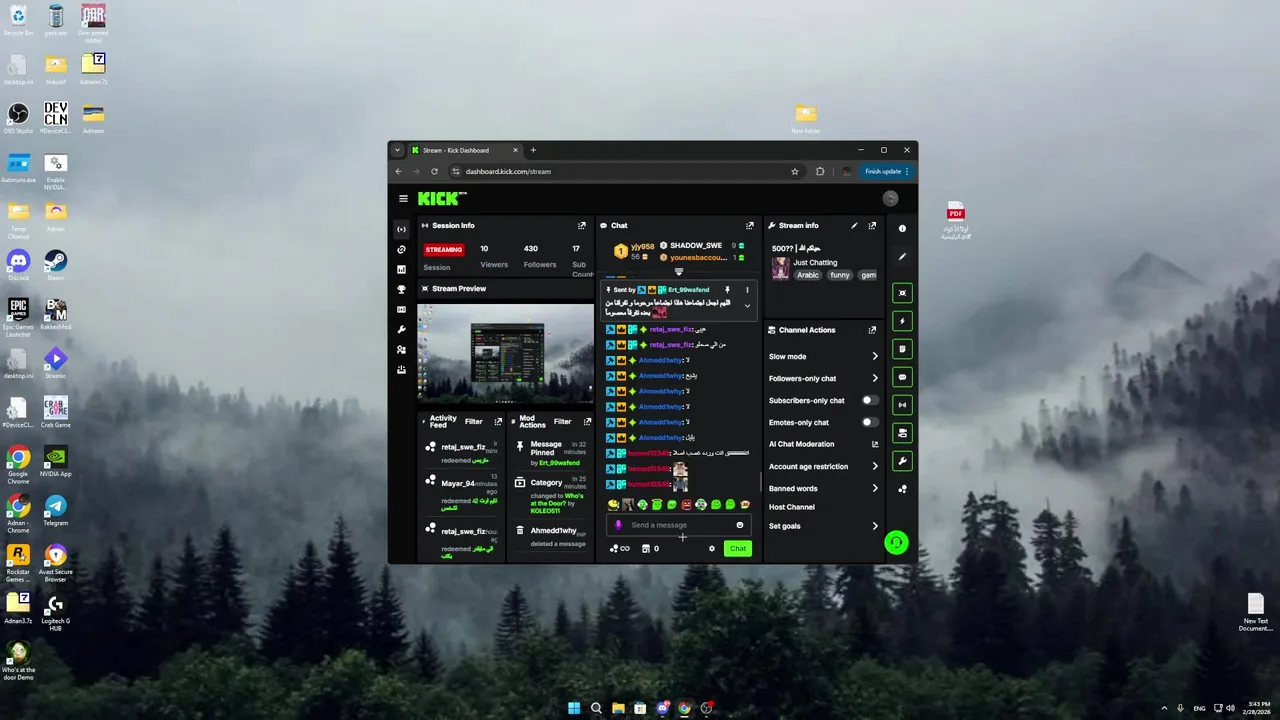
Task: Click the funny stream tag
Action: click(x=840, y=275)
